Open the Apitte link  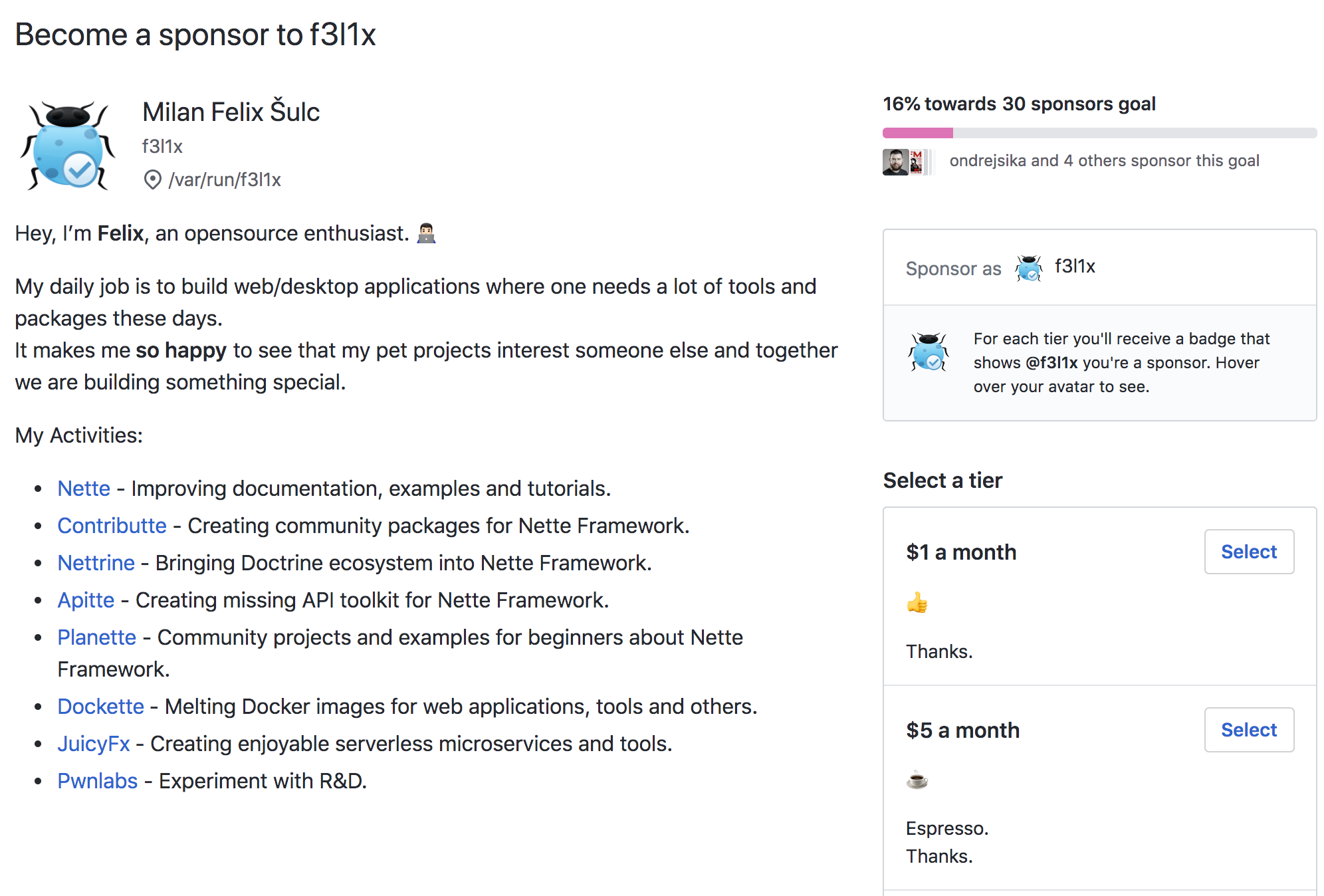(x=86, y=600)
